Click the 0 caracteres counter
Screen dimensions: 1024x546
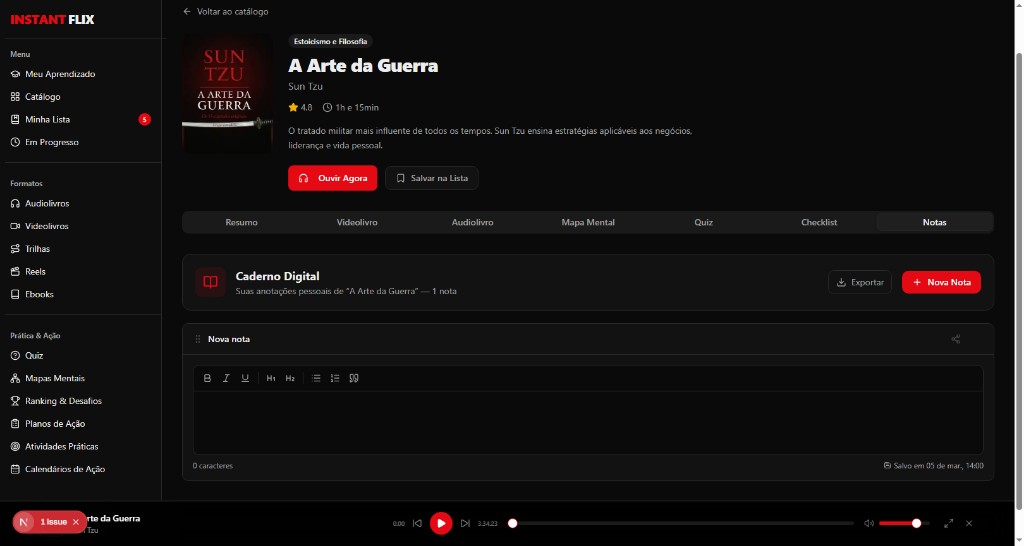(212, 466)
